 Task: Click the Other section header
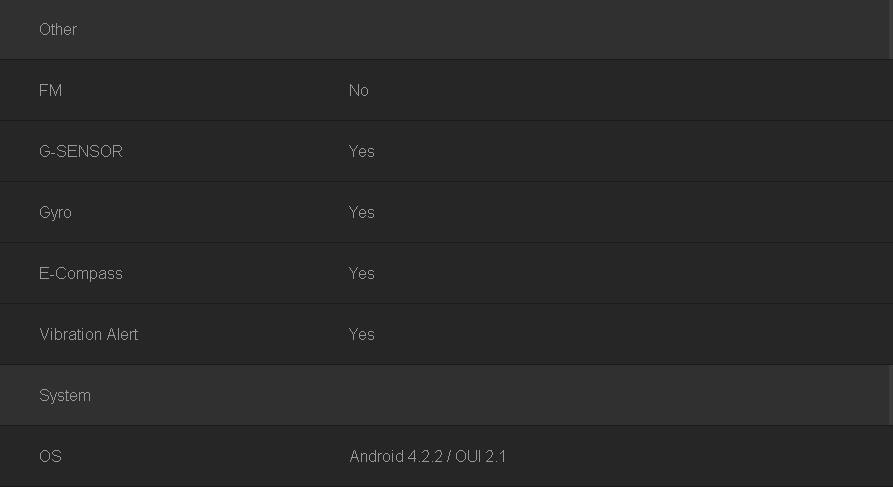[x=58, y=30]
